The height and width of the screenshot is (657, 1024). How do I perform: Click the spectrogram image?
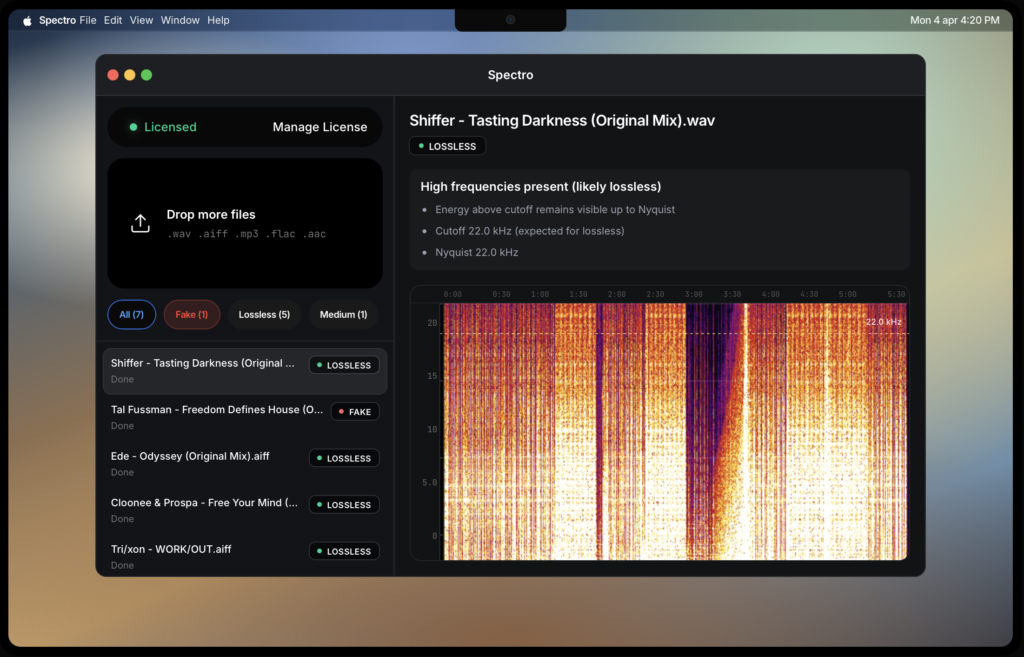click(675, 431)
